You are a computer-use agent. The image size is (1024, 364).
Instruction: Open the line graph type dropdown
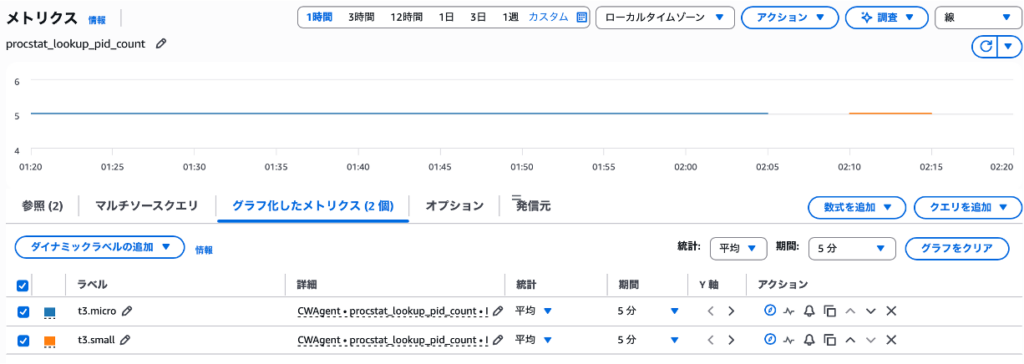tap(977, 18)
